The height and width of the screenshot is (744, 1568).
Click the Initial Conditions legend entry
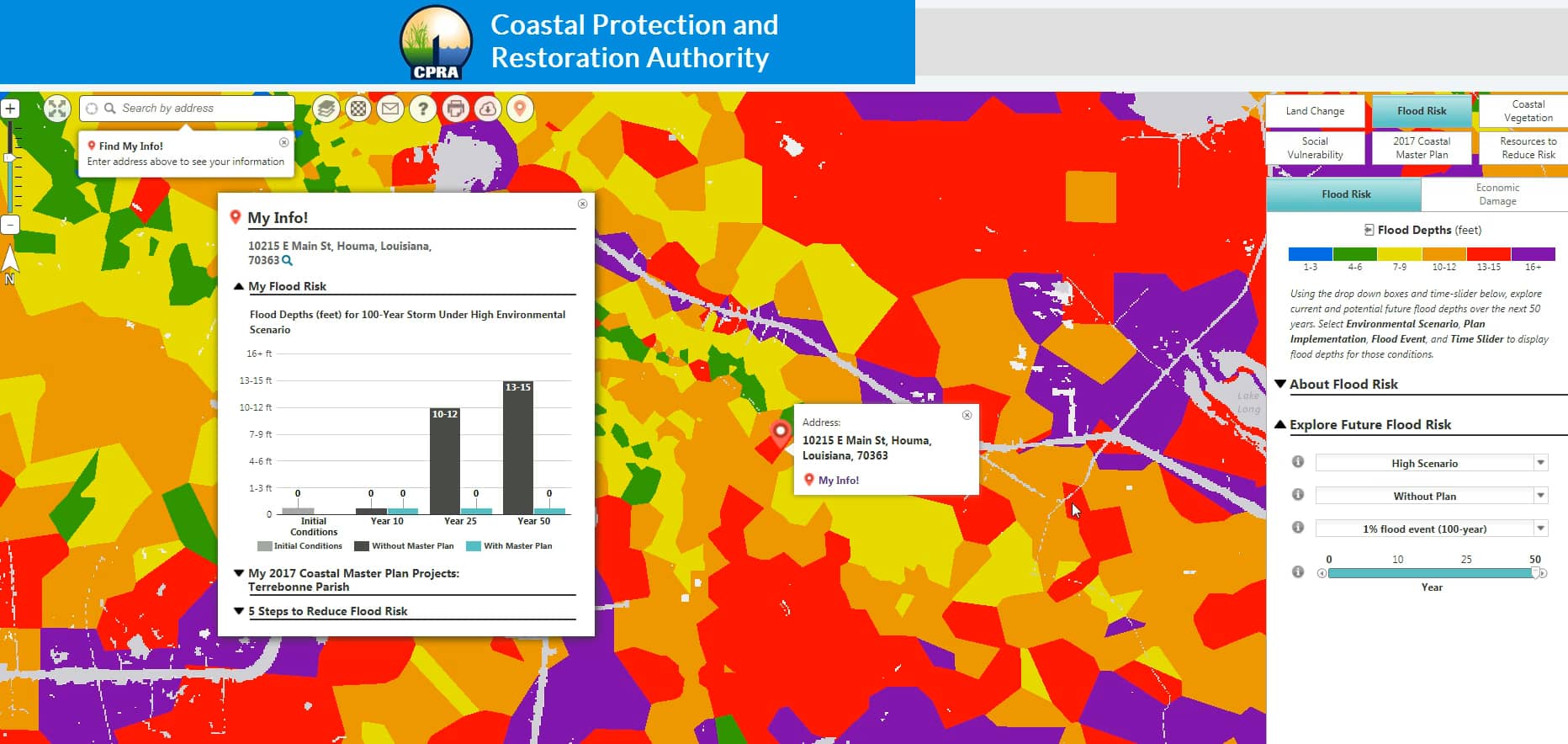pyautogui.click(x=299, y=546)
